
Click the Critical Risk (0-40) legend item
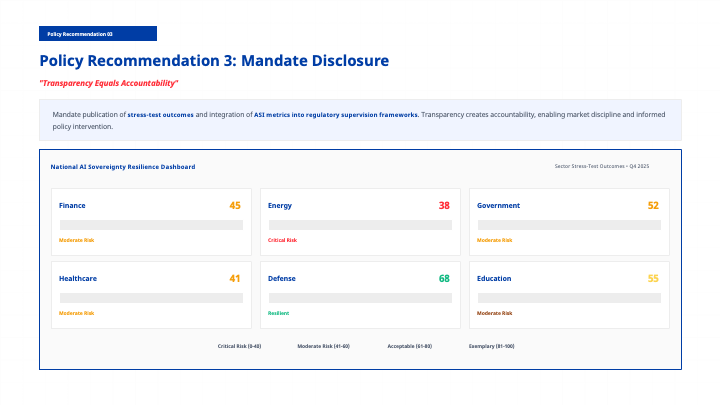239,346
